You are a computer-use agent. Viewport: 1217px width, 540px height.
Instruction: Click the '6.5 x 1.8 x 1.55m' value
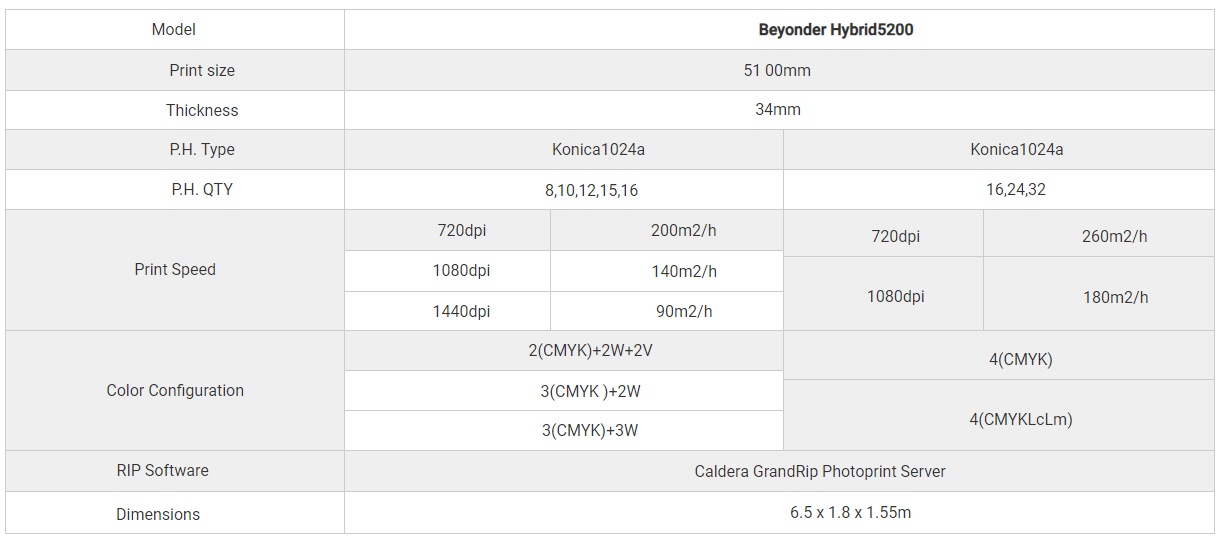tap(850, 513)
